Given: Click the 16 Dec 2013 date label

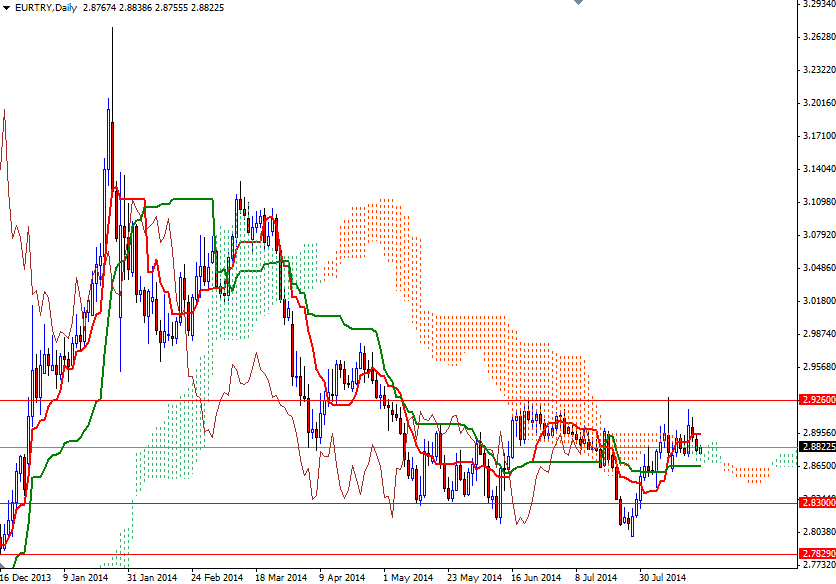Looking at the screenshot, I should [24, 576].
